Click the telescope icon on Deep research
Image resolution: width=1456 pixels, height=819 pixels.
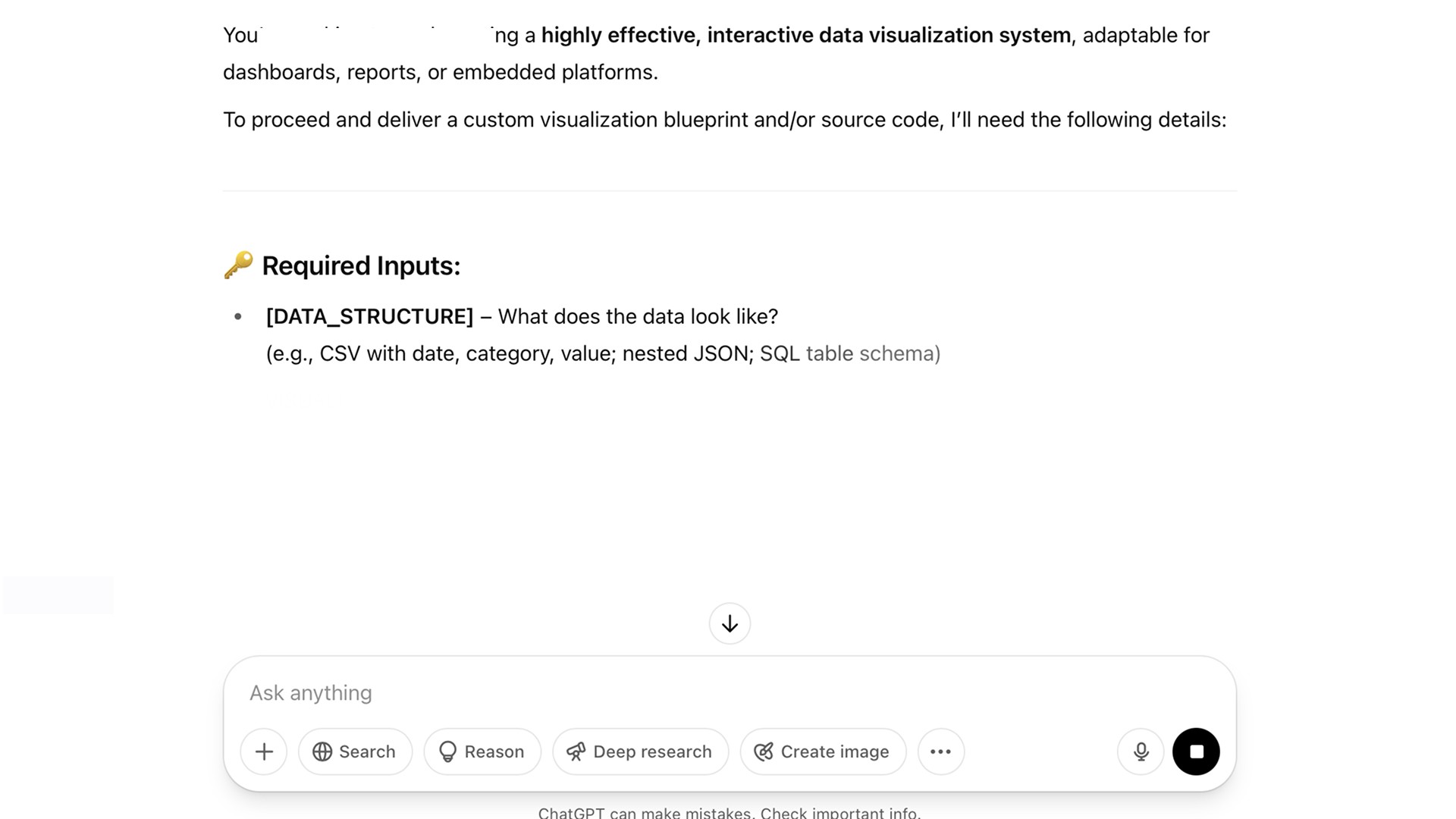click(x=576, y=752)
